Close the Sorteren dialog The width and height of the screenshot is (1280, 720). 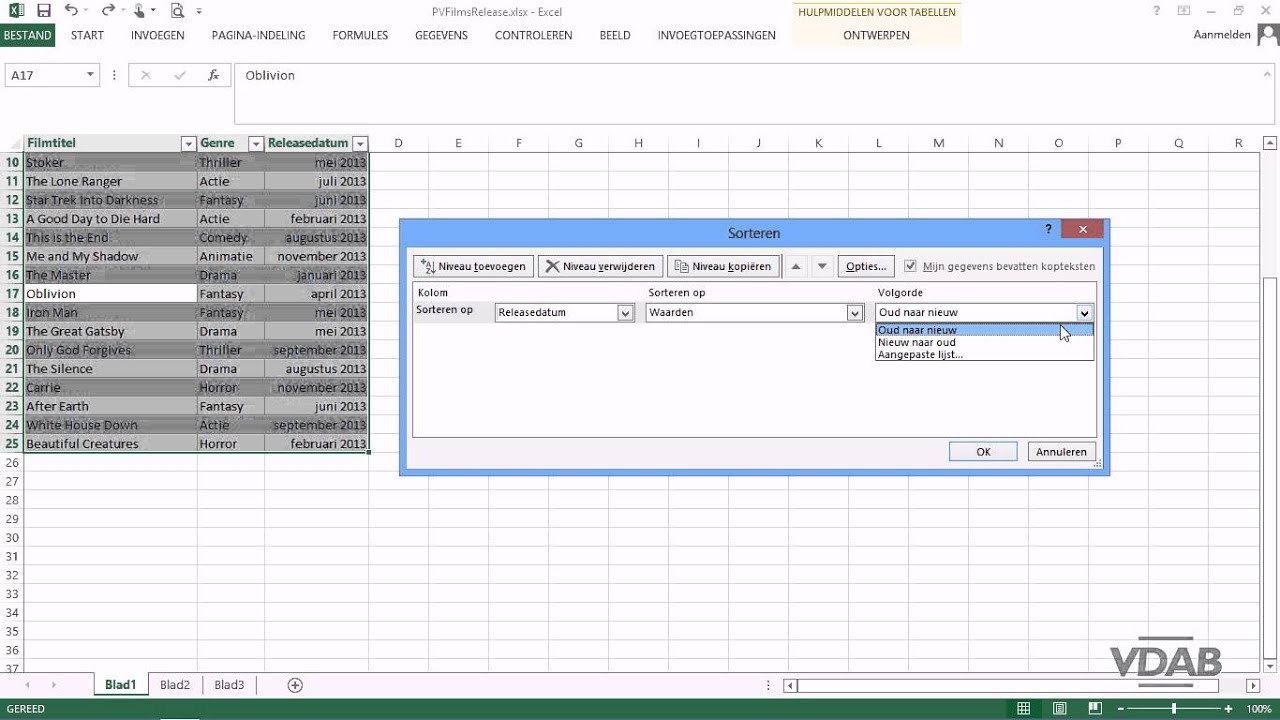(1082, 229)
